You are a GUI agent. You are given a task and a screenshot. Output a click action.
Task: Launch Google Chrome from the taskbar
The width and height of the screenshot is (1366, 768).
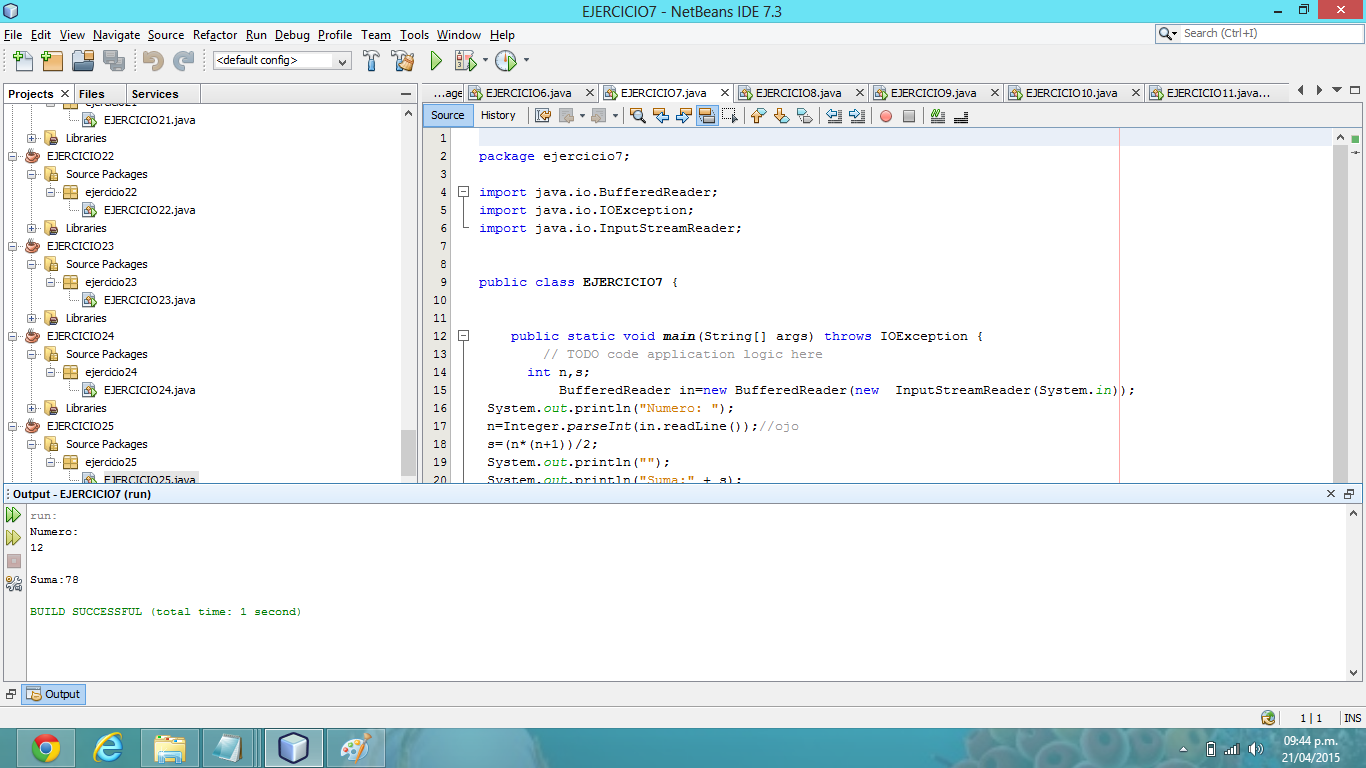click(46, 747)
